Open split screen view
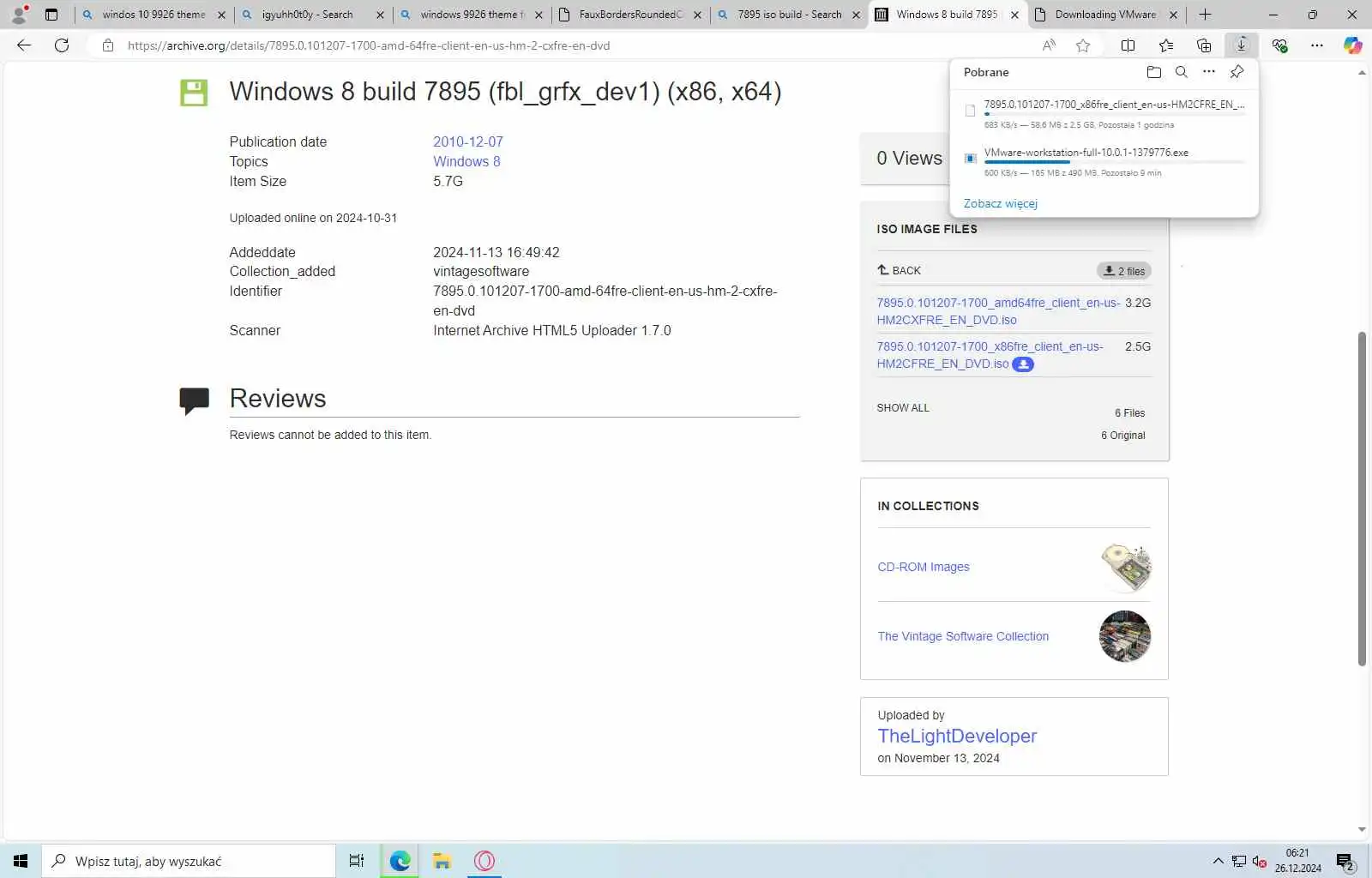The height and width of the screenshot is (878, 1372). 1128,45
